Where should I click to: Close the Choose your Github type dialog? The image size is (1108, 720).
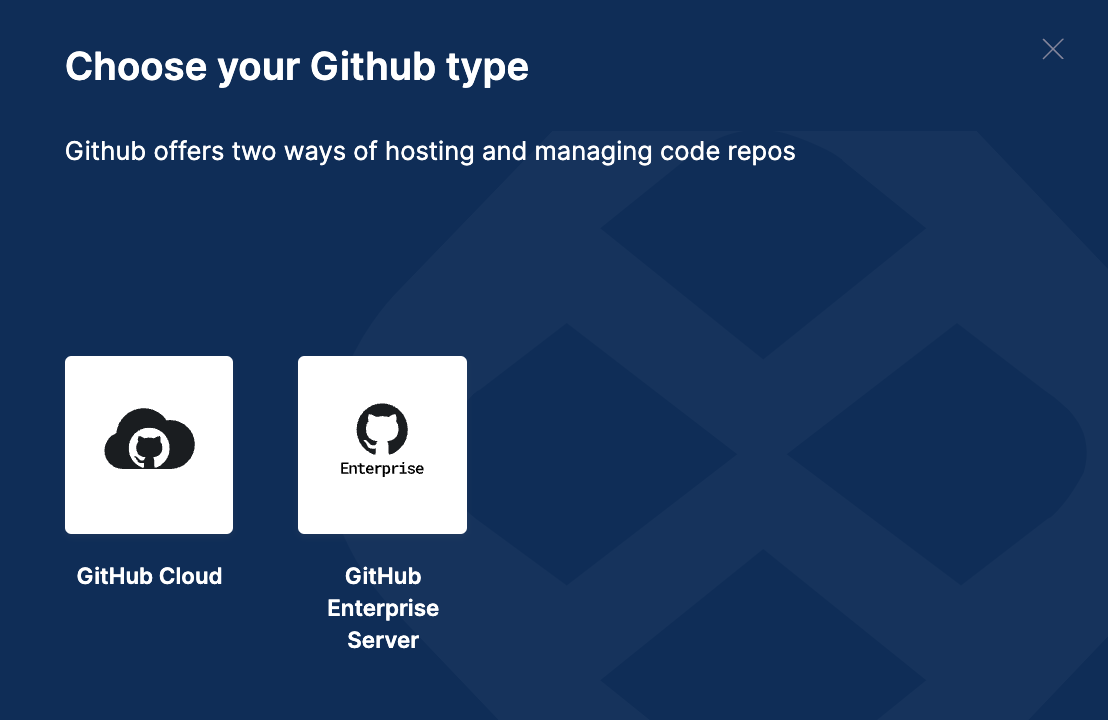1053,48
